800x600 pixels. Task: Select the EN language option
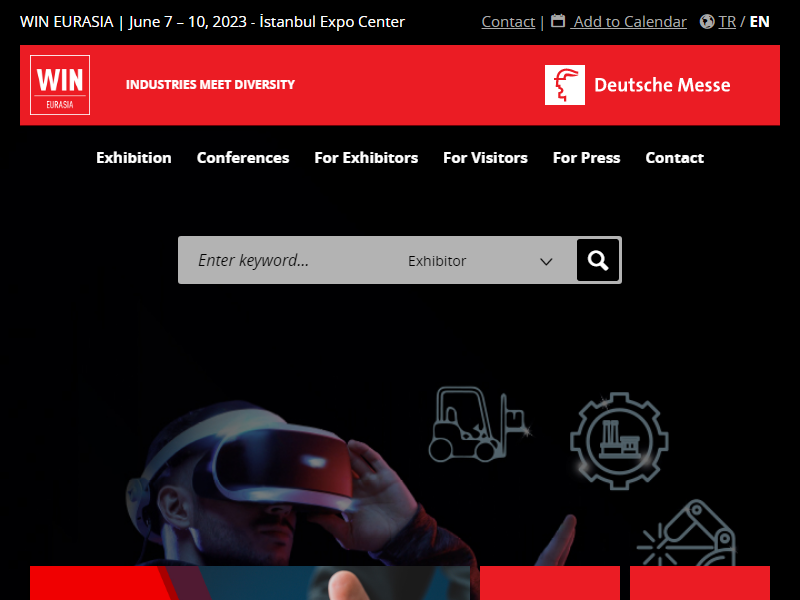click(759, 21)
